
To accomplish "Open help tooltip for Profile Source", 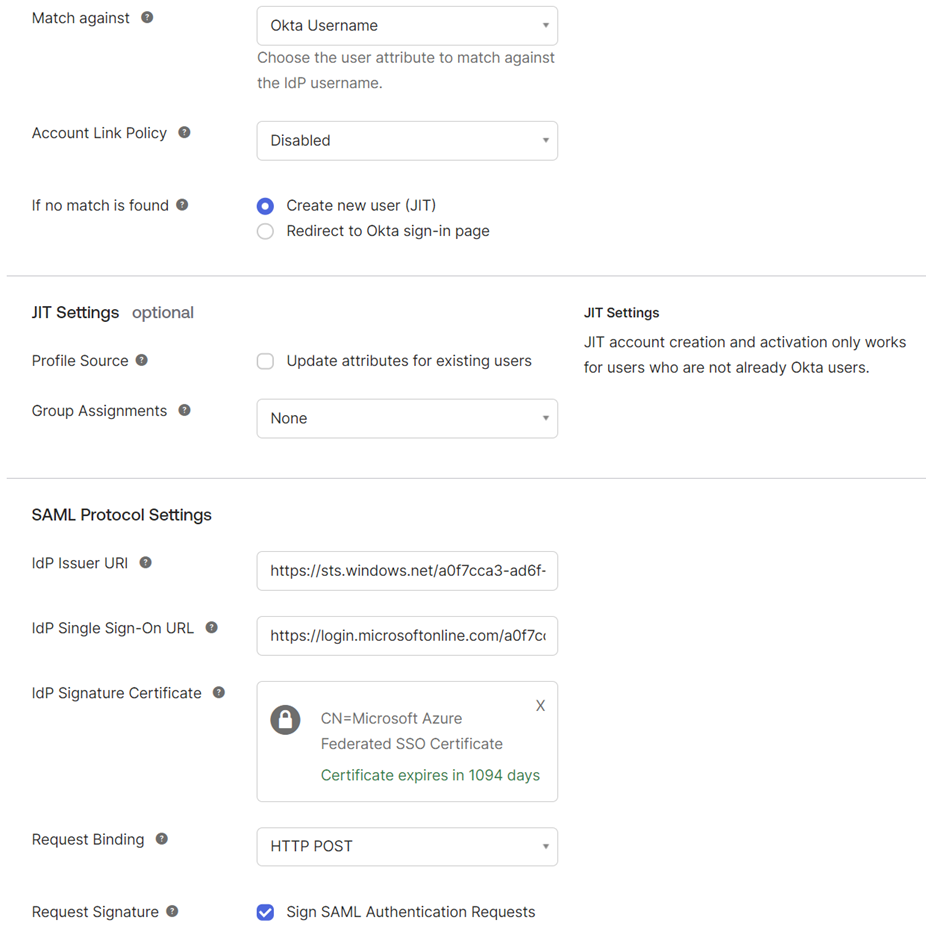I will [141, 360].
